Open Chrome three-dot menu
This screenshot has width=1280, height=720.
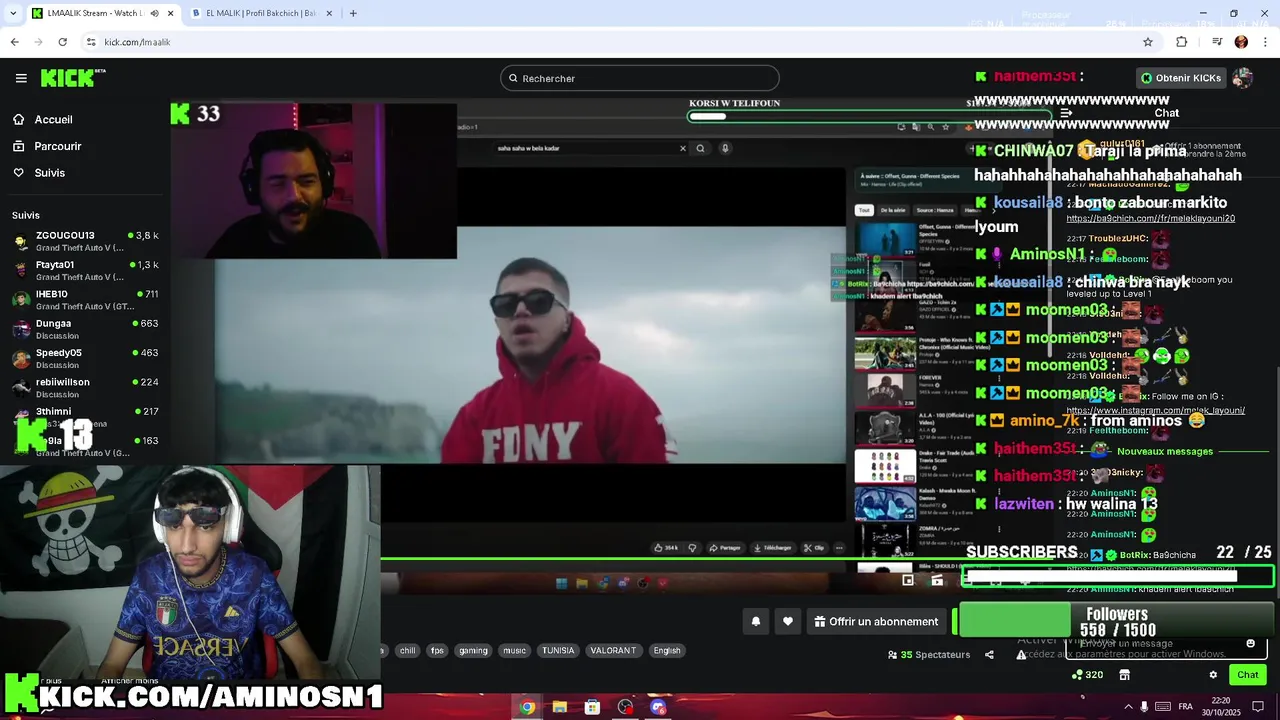point(1266,42)
